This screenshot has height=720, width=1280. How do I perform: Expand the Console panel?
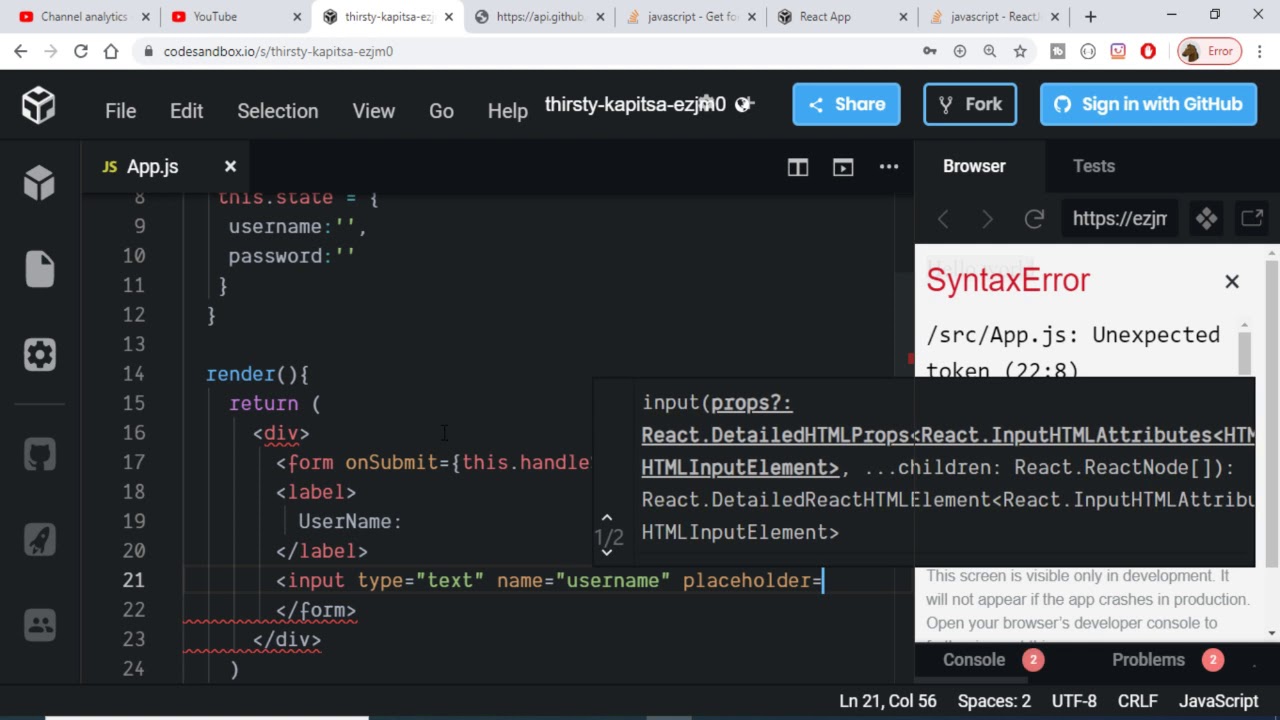[x=973, y=660]
